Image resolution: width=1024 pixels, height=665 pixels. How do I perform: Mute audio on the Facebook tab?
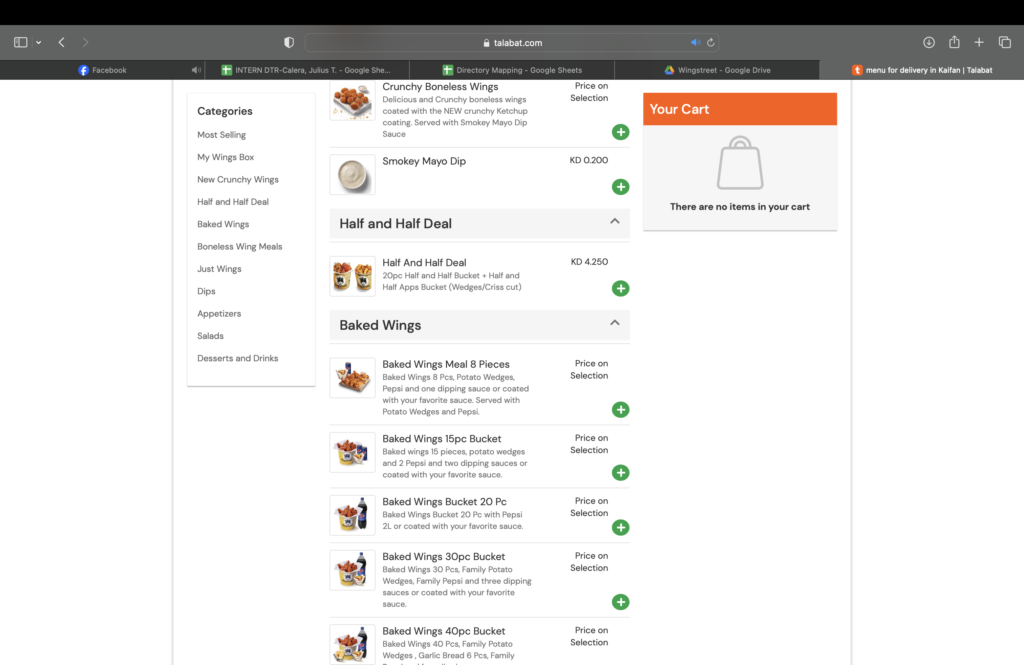196,70
